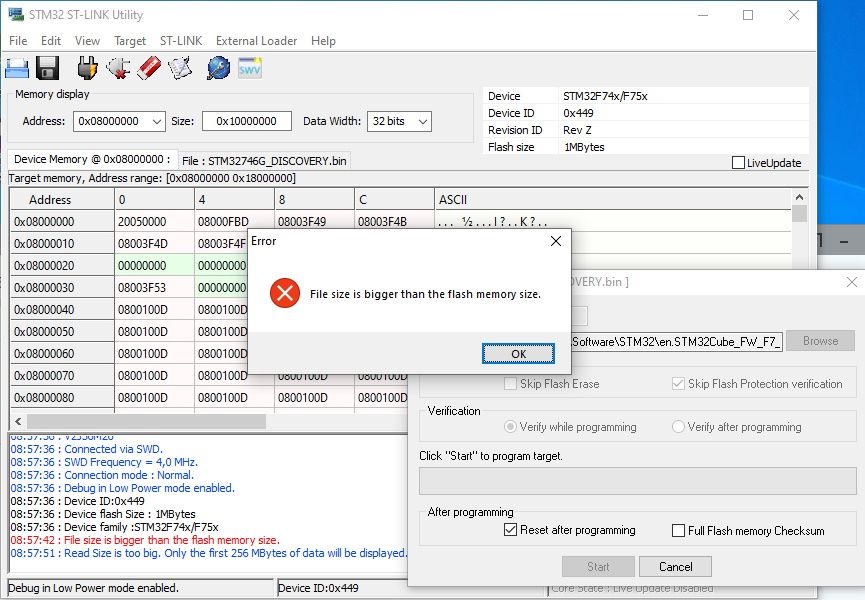
Task: Click Full chip erase eraser icon
Action: pyautogui.click(x=149, y=68)
